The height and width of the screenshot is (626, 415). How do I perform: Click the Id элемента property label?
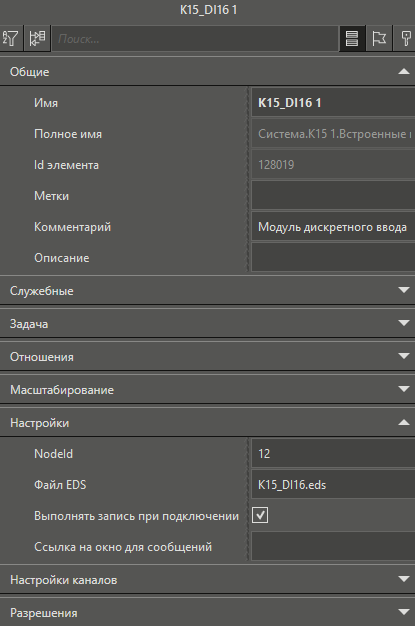coord(66,165)
